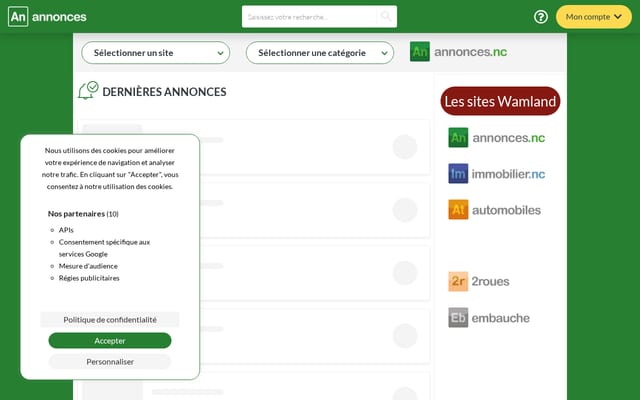Click Consentement spécifique aux services Google item
640x400 pixels.
(x=104, y=248)
